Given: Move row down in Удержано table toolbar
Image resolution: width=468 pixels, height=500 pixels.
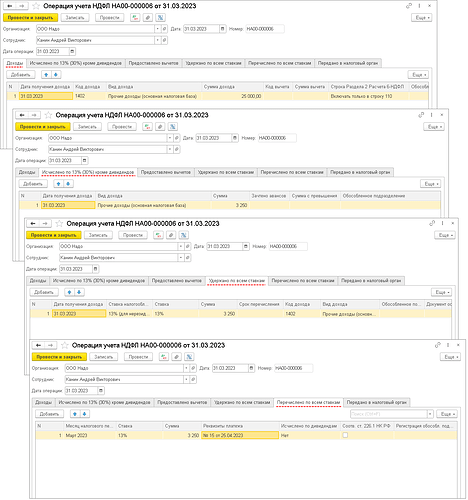Looking at the screenshot, I should click(79, 292).
